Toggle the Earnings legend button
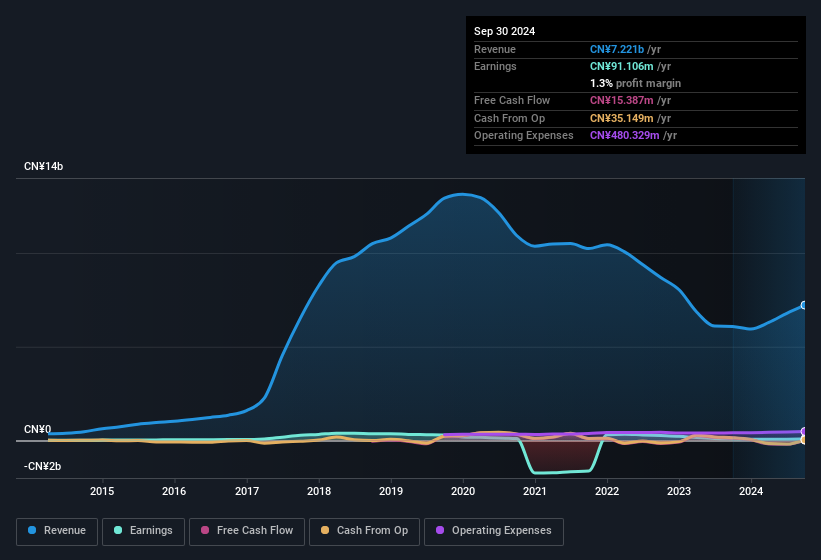 pos(143,531)
